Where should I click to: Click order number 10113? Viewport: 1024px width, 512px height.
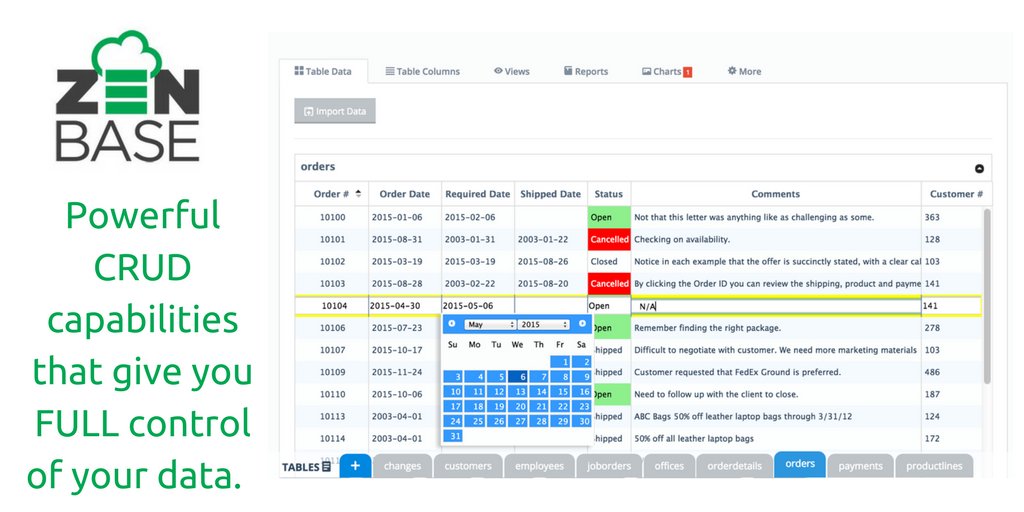tap(332, 416)
